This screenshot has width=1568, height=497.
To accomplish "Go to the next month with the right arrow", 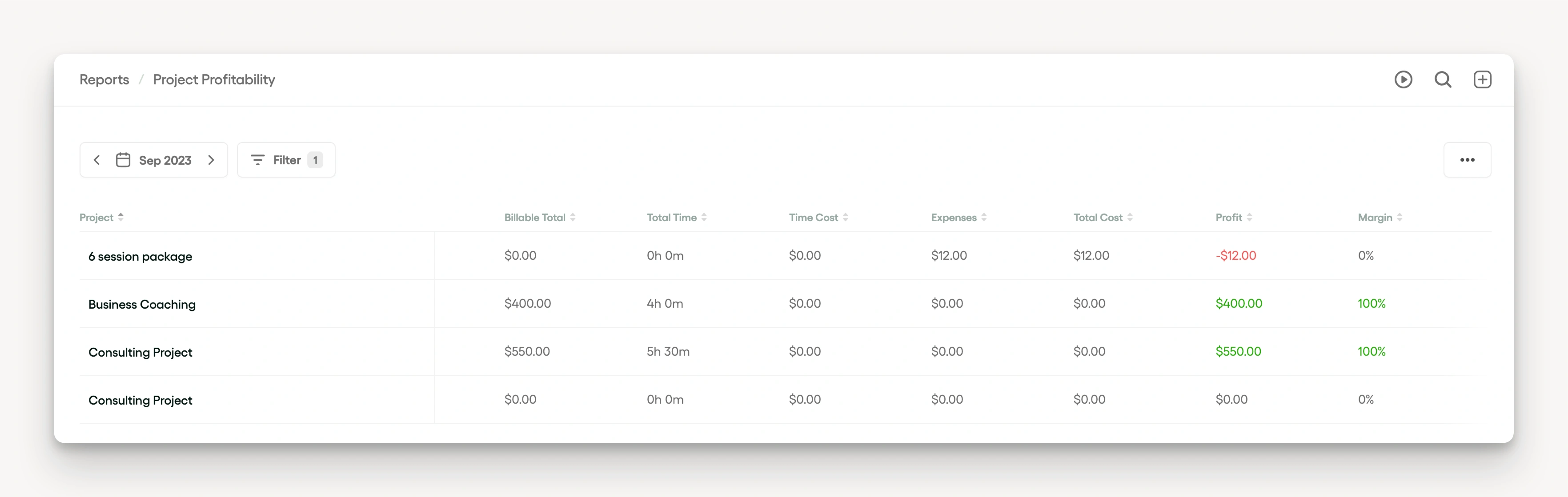I will pyautogui.click(x=211, y=160).
